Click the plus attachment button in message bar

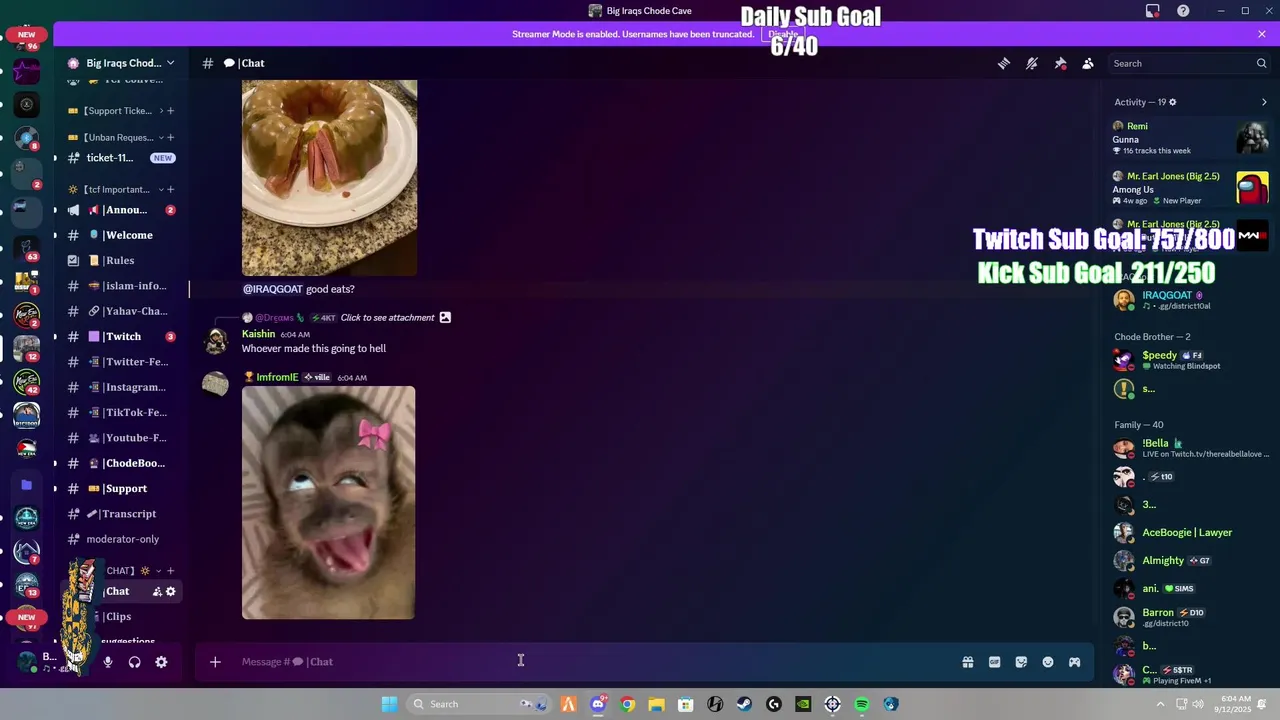[x=215, y=662]
